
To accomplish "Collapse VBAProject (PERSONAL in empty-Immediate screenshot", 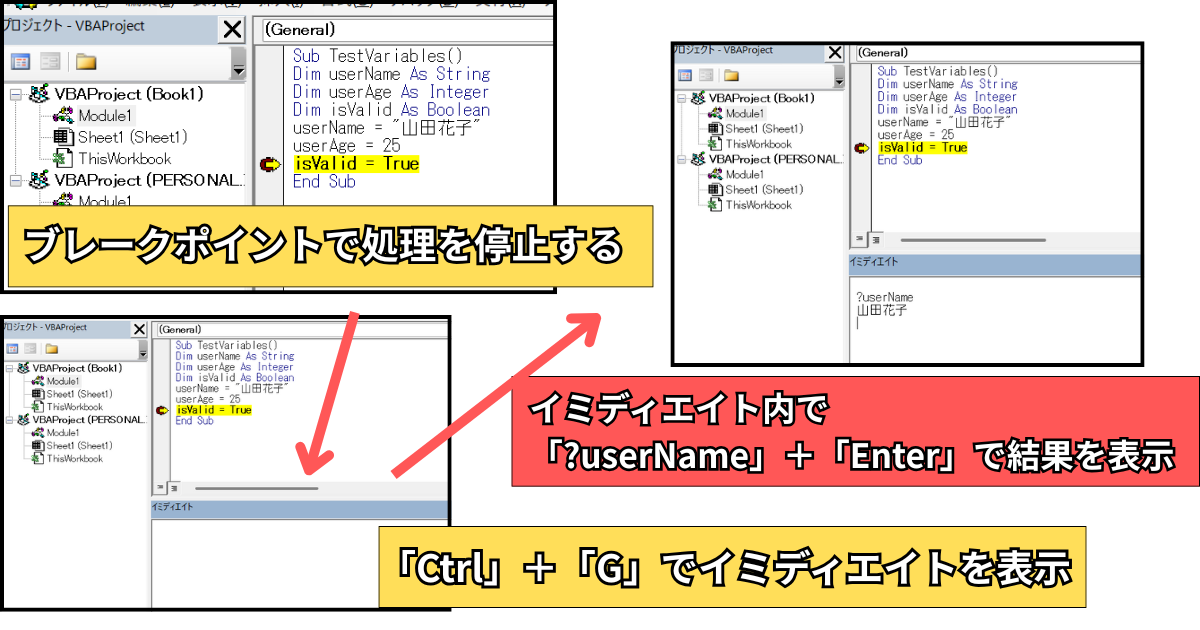I will (x=11, y=420).
